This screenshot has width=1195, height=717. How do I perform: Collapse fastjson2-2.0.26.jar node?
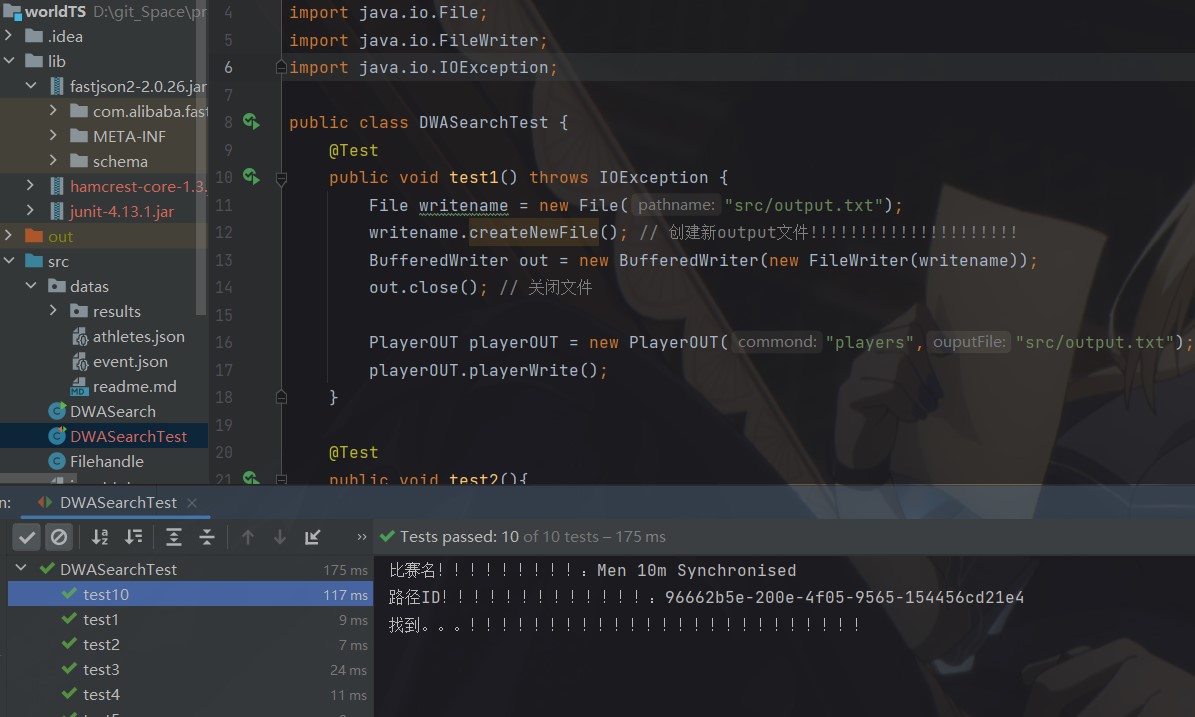pyautogui.click(x=30, y=85)
